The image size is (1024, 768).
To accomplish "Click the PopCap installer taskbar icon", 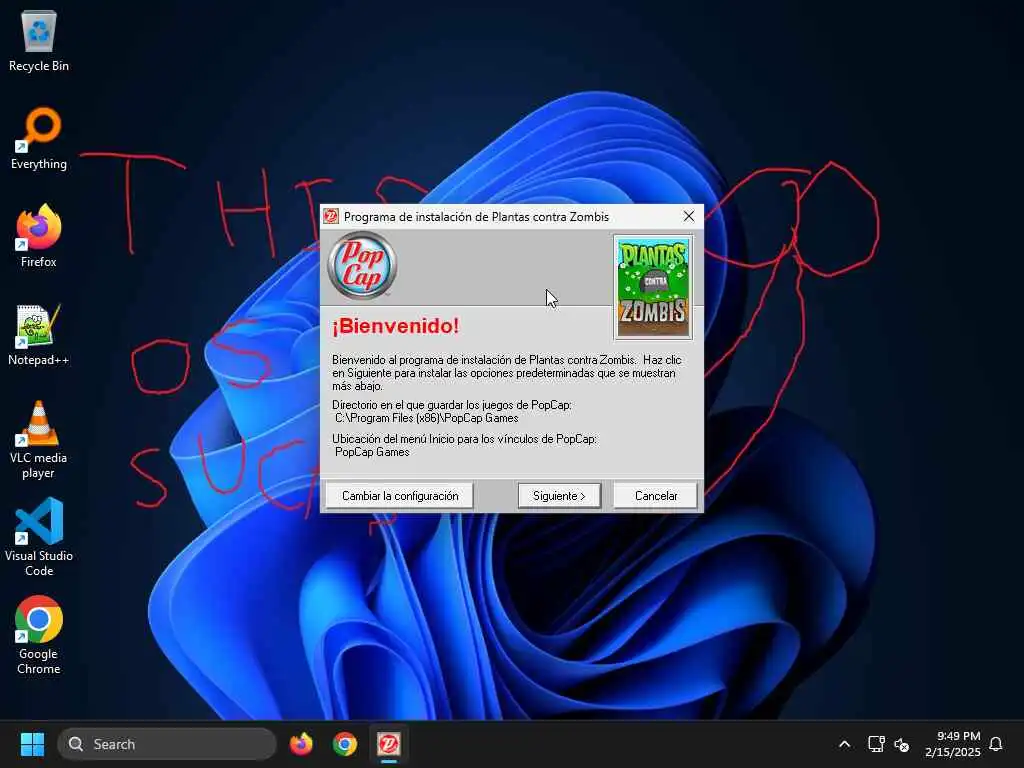I will (x=389, y=744).
